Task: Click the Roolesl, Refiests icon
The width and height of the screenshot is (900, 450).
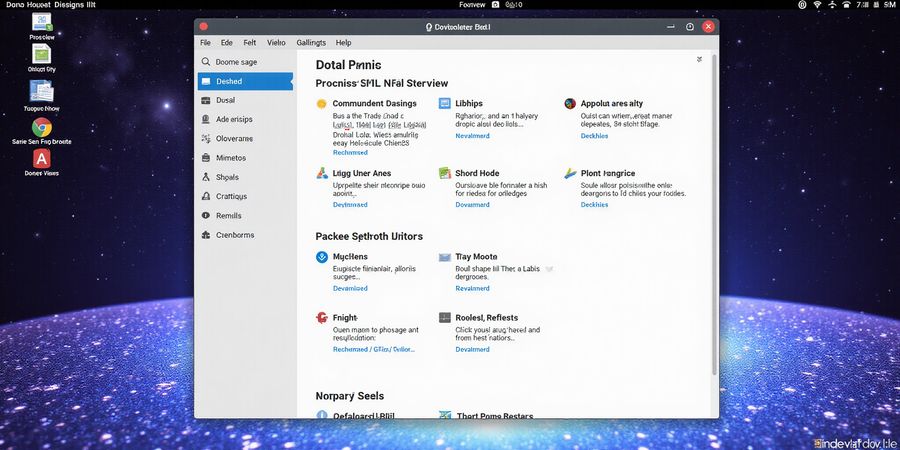Action: click(x=445, y=317)
